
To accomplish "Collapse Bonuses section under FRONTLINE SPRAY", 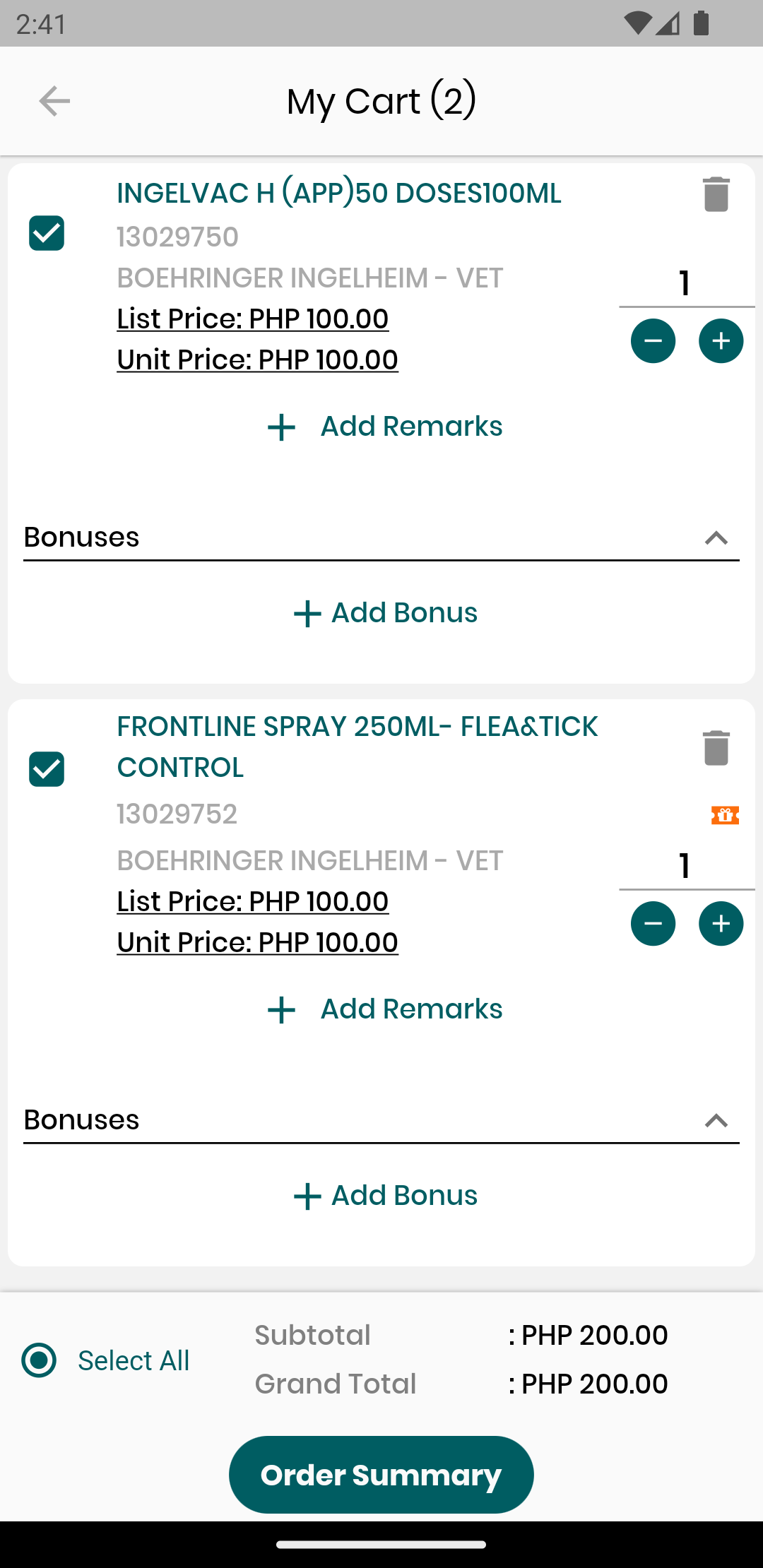I will [716, 1121].
